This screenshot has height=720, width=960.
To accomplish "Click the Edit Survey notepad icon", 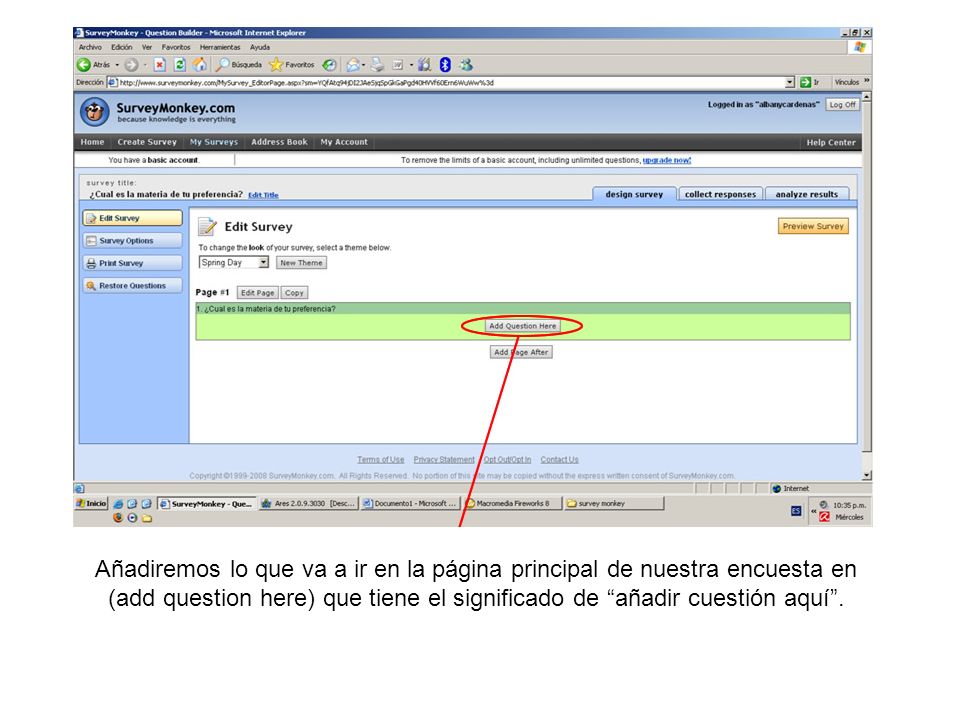I will pos(207,227).
